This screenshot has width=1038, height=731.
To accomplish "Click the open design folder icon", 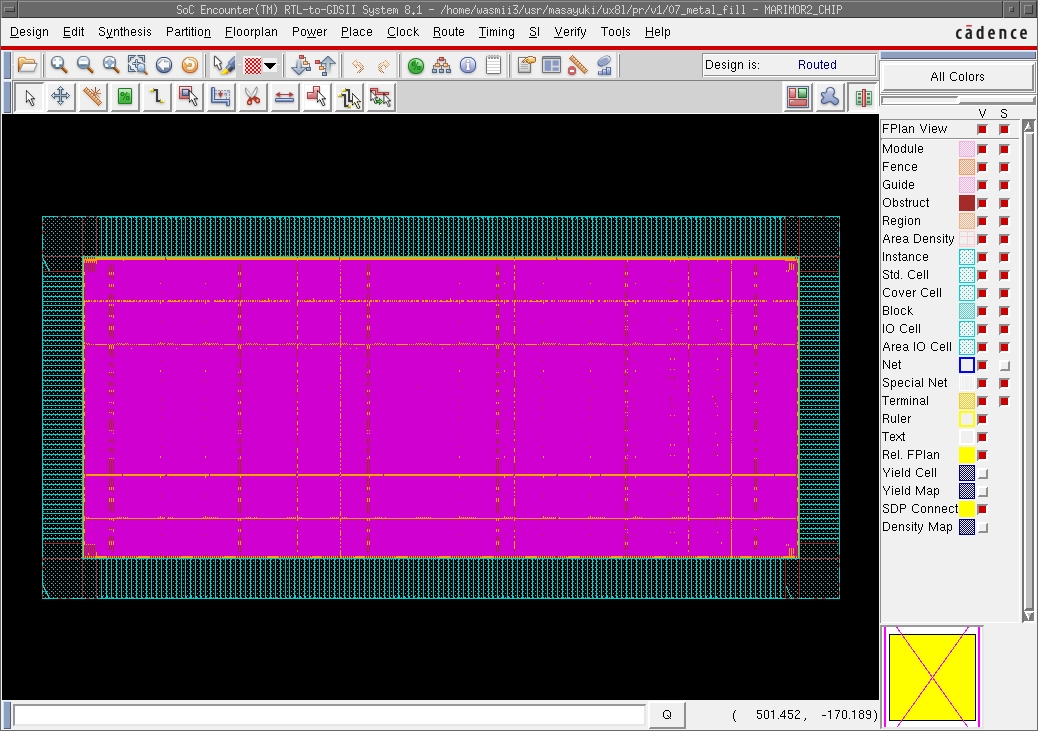I will 27,65.
